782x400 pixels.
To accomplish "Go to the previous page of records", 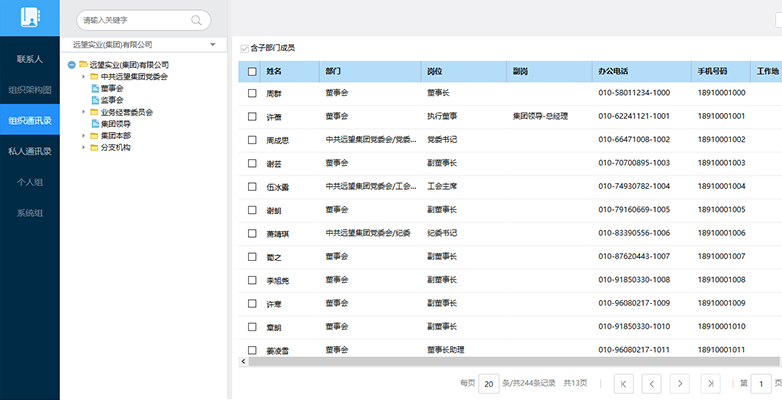I will tap(651, 383).
